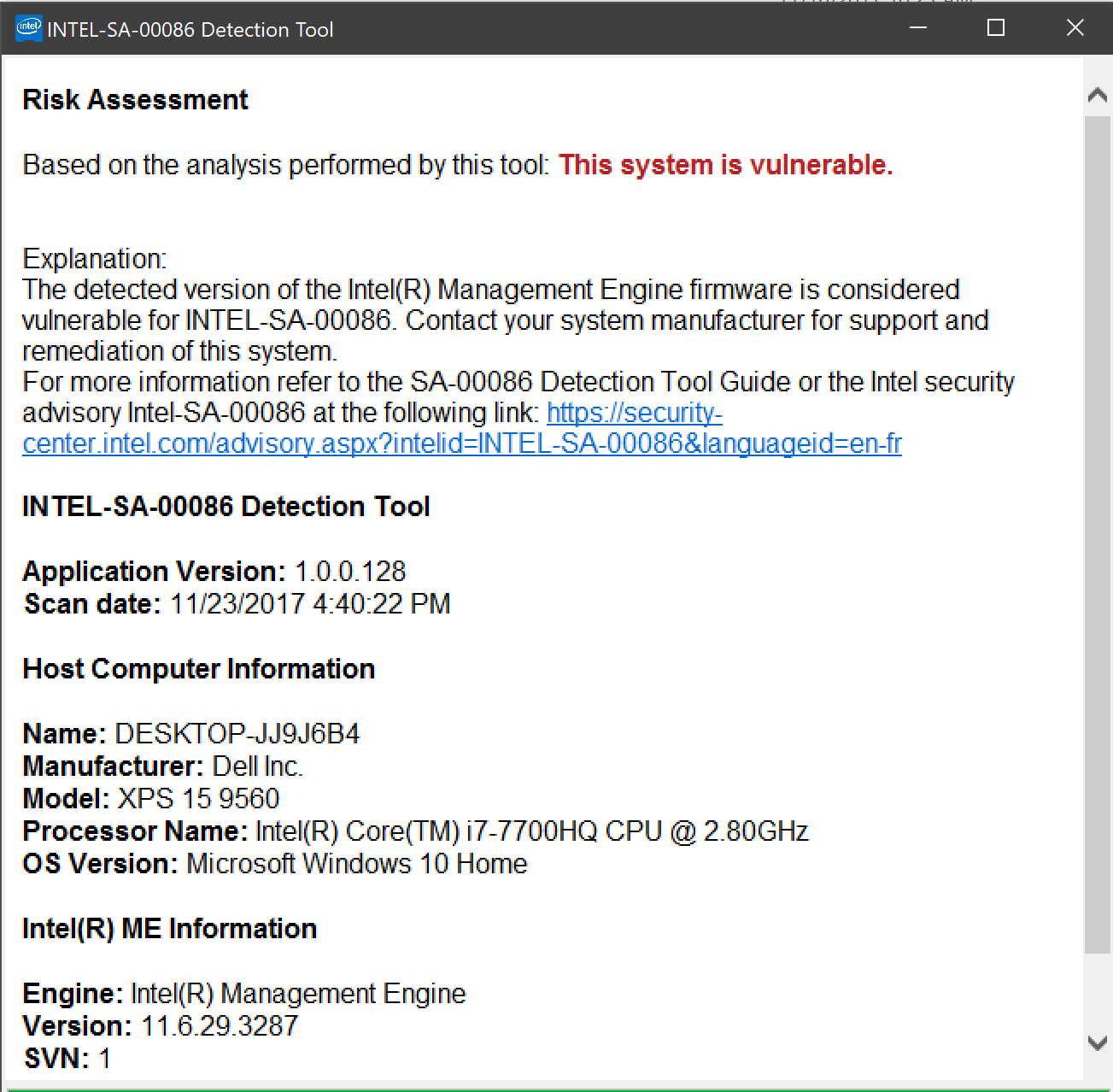Click the 'This system is vulnerable.' text
Viewport: 1113px width, 1092px height.
click(726, 165)
